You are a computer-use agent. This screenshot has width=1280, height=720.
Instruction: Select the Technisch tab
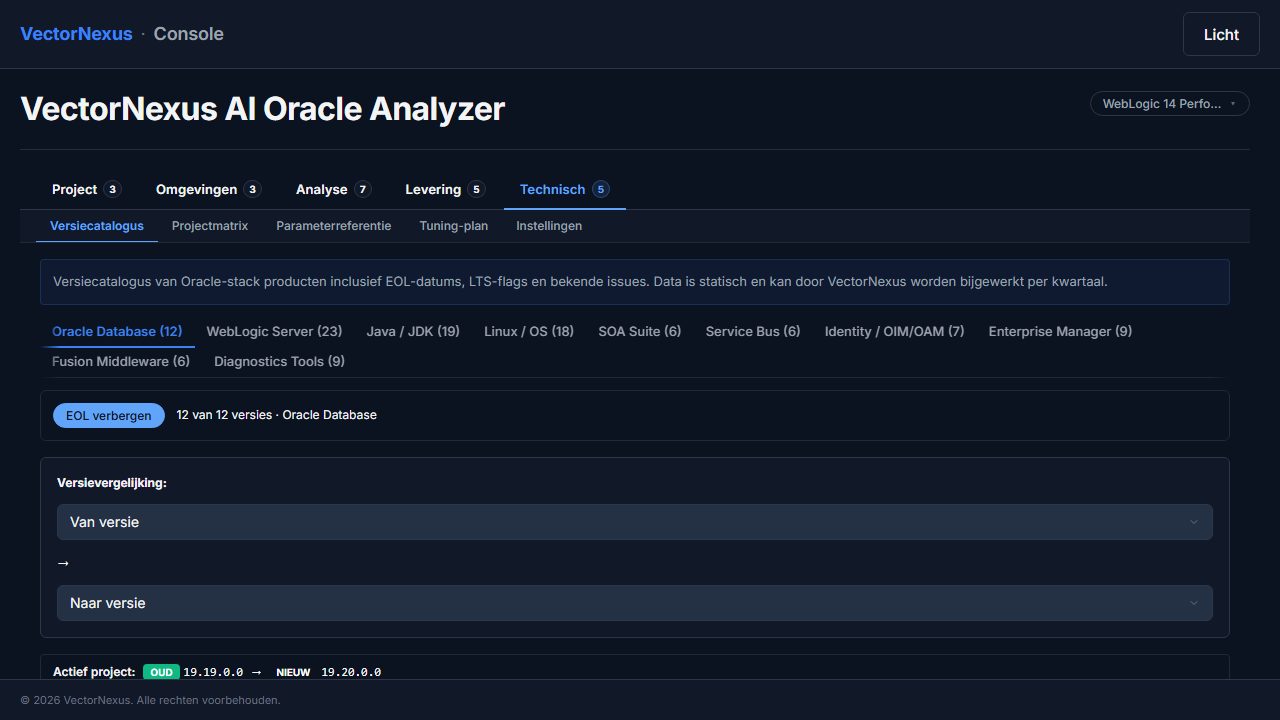tap(565, 189)
